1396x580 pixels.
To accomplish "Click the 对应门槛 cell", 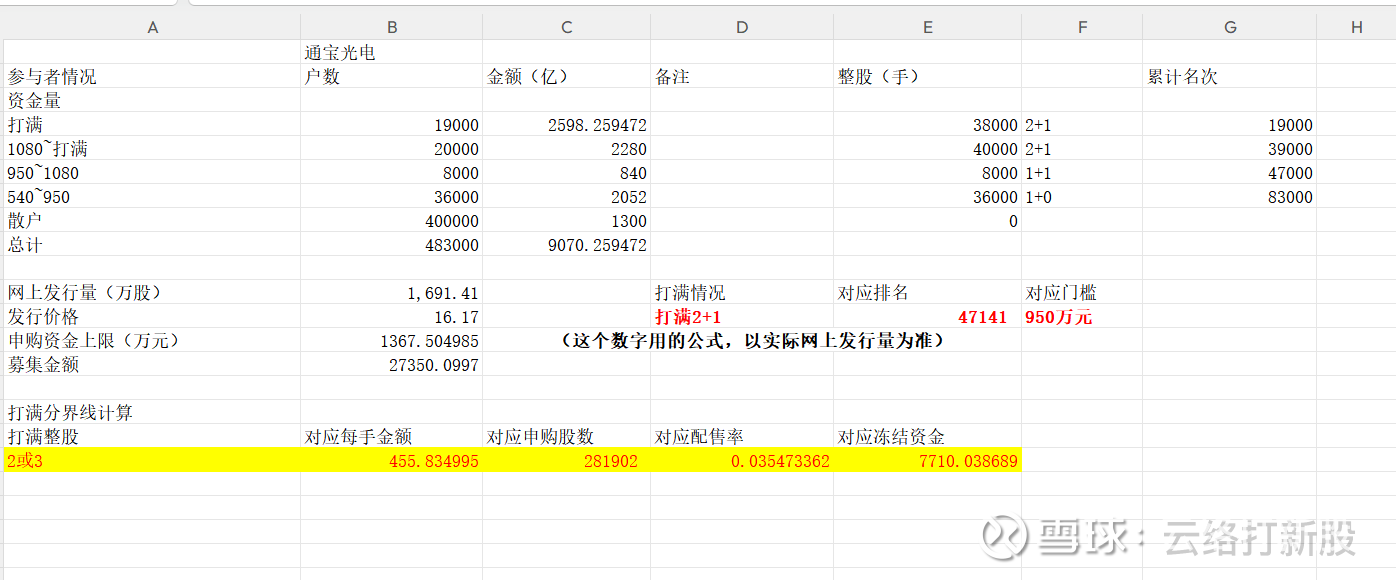I will [x=1082, y=292].
